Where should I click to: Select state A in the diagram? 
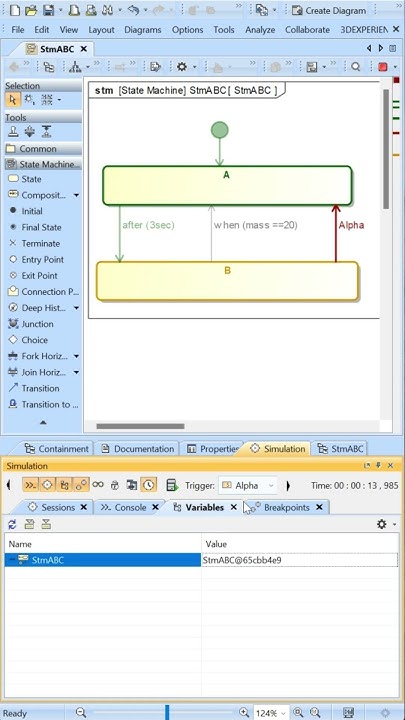click(227, 186)
